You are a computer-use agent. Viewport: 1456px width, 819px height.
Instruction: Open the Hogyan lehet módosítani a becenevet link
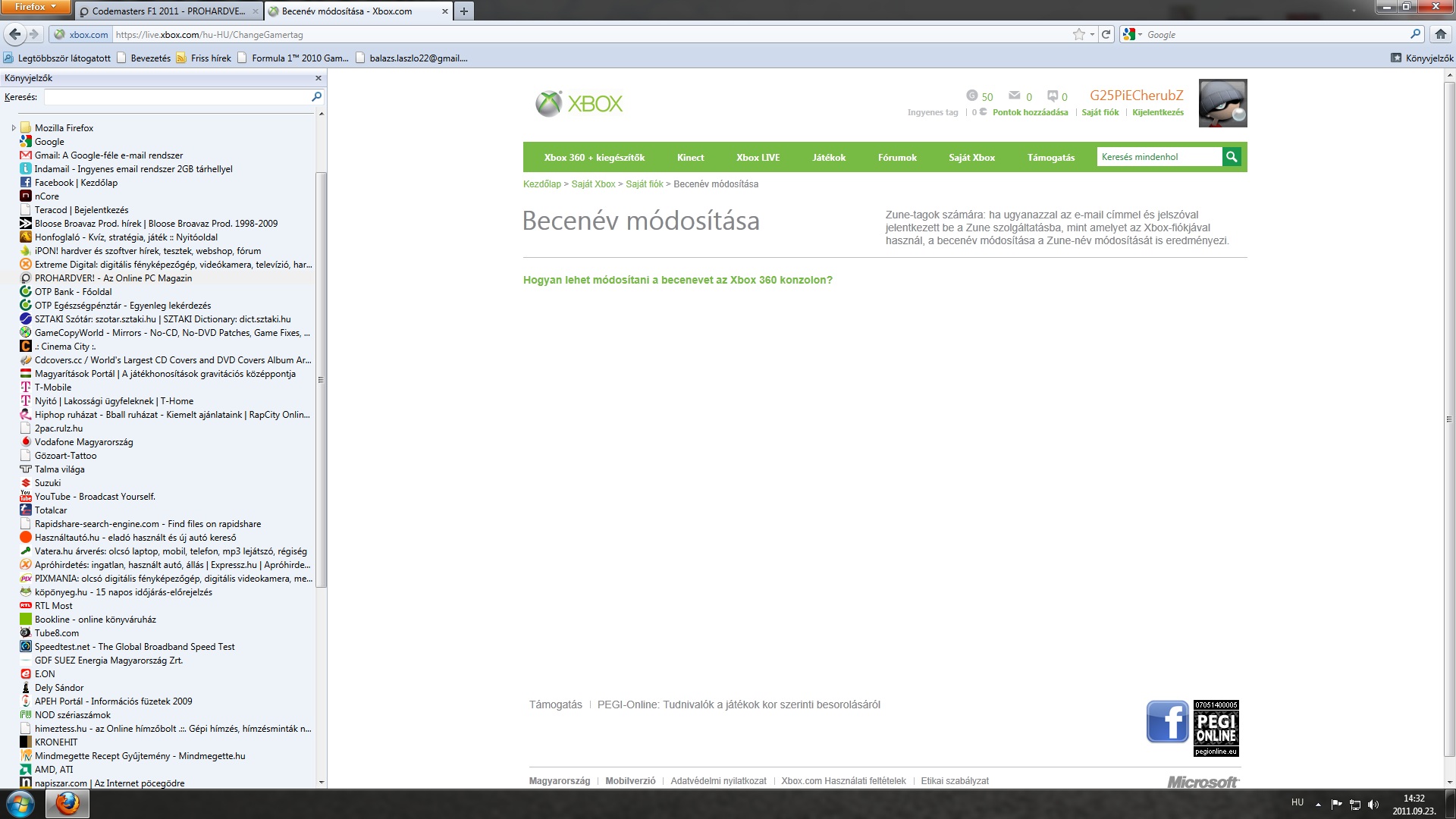(x=678, y=280)
